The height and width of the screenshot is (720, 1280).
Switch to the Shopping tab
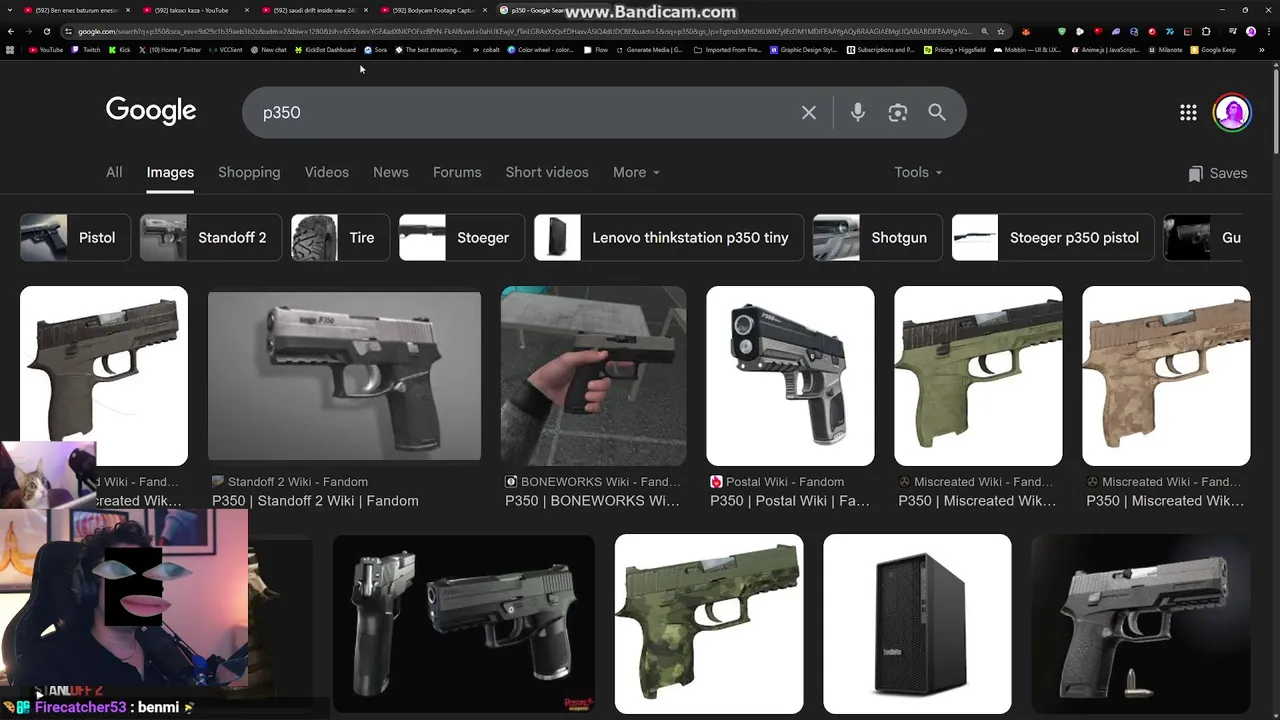(x=249, y=173)
